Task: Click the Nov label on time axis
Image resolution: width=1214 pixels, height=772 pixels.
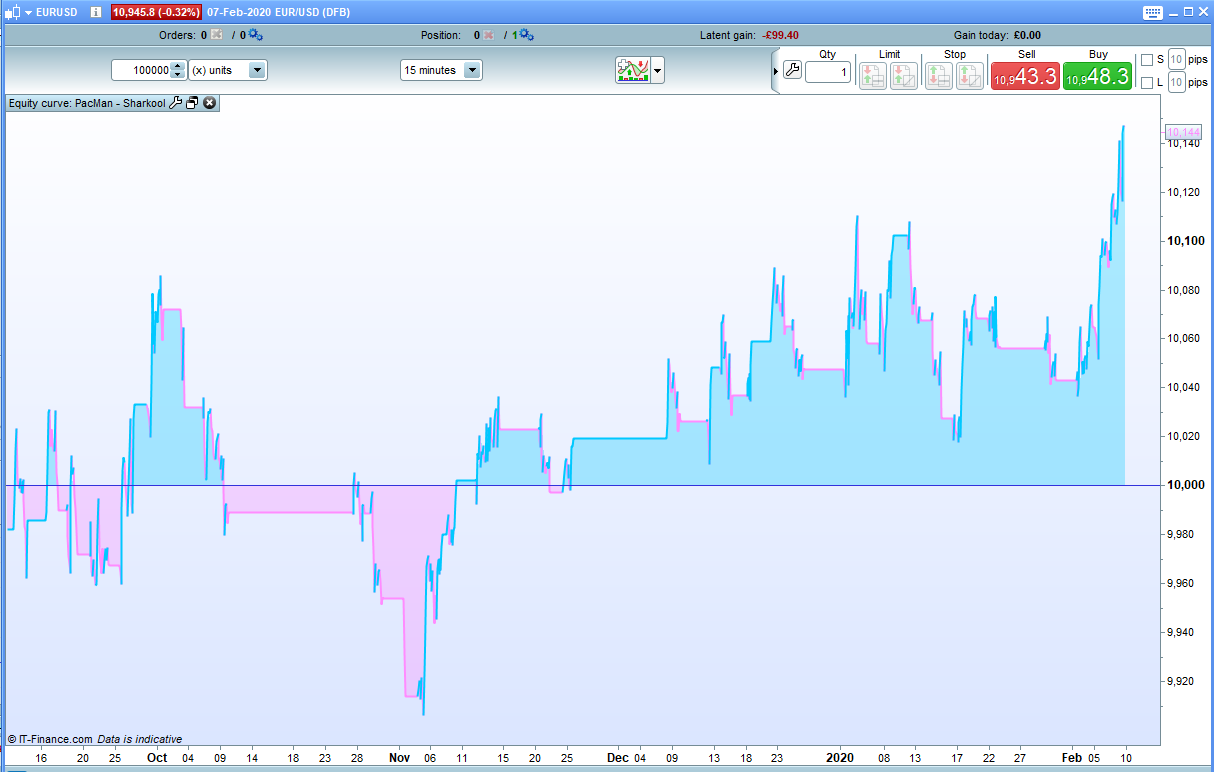Action: tap(399, 758)
